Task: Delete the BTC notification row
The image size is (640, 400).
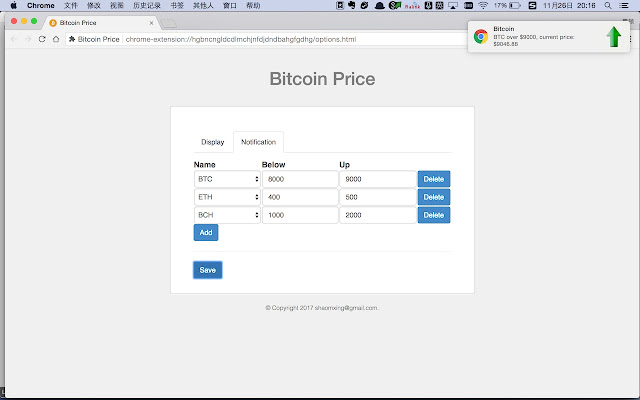Action: pos(433,179)
